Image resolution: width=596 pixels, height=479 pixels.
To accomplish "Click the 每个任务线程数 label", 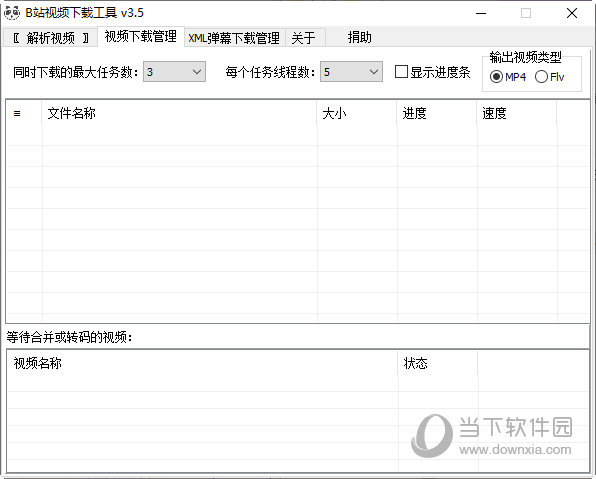I will [270, 72].
